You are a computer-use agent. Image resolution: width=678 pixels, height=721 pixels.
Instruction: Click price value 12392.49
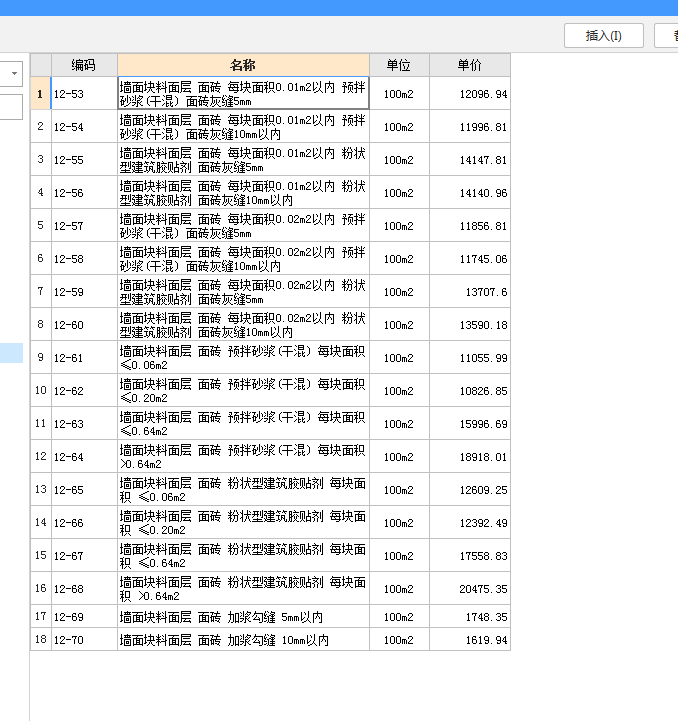coord(483,524)
